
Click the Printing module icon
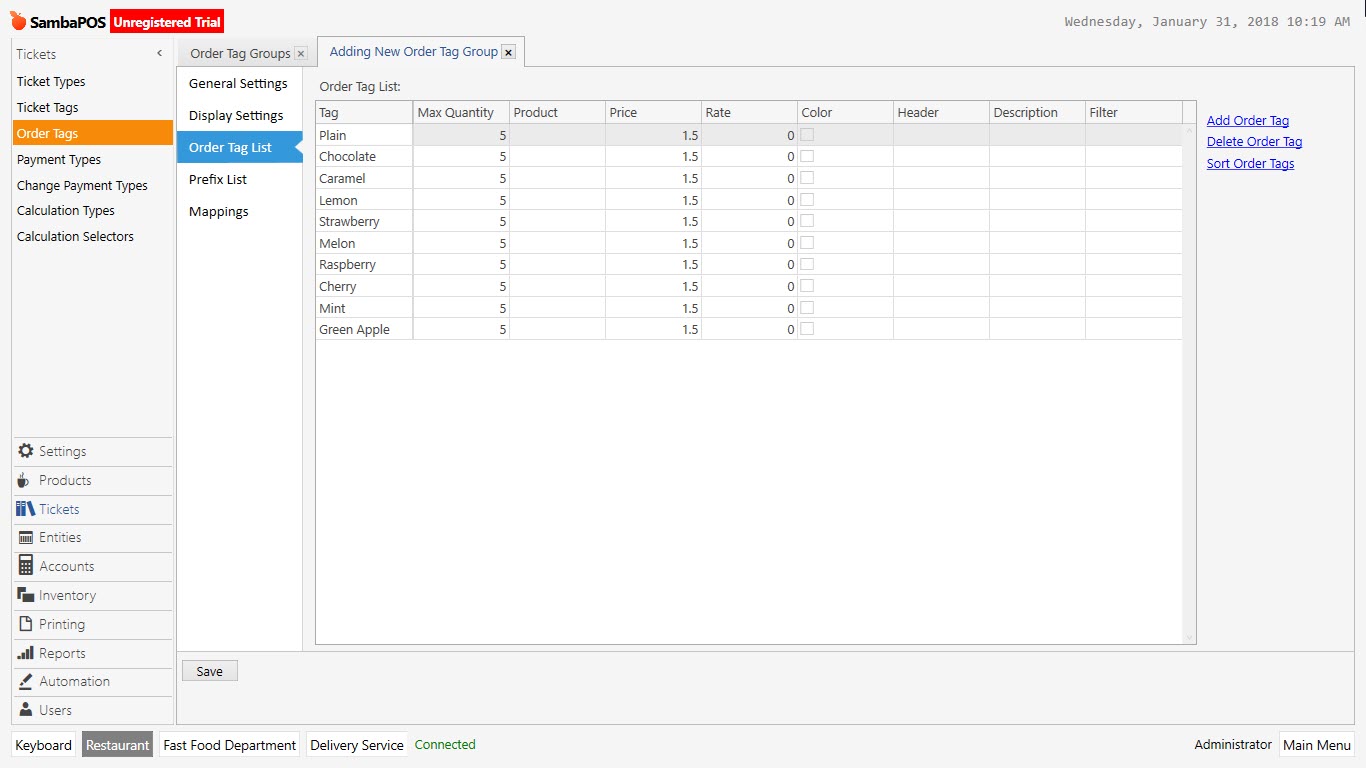tap(25, 624)
